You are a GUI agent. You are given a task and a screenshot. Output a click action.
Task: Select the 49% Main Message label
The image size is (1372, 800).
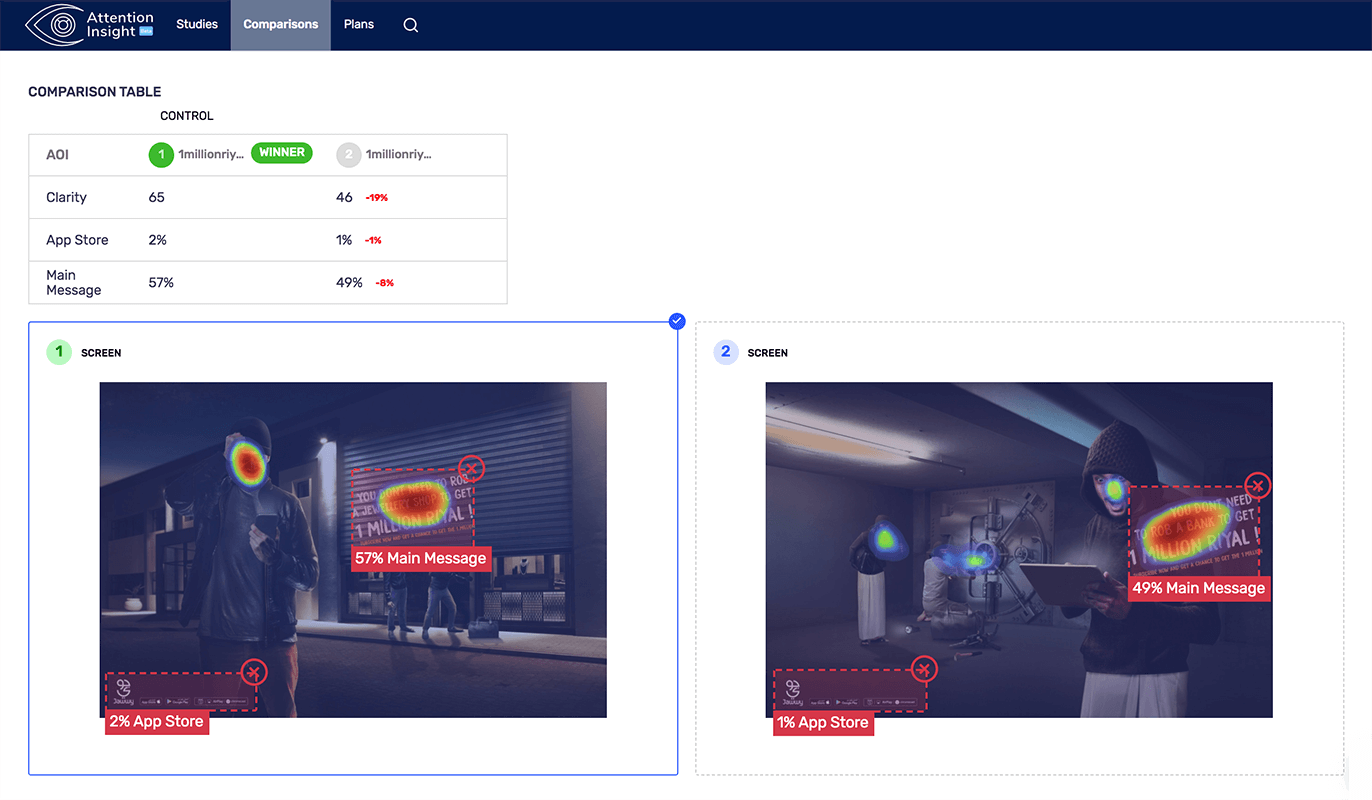[1199, 588]
